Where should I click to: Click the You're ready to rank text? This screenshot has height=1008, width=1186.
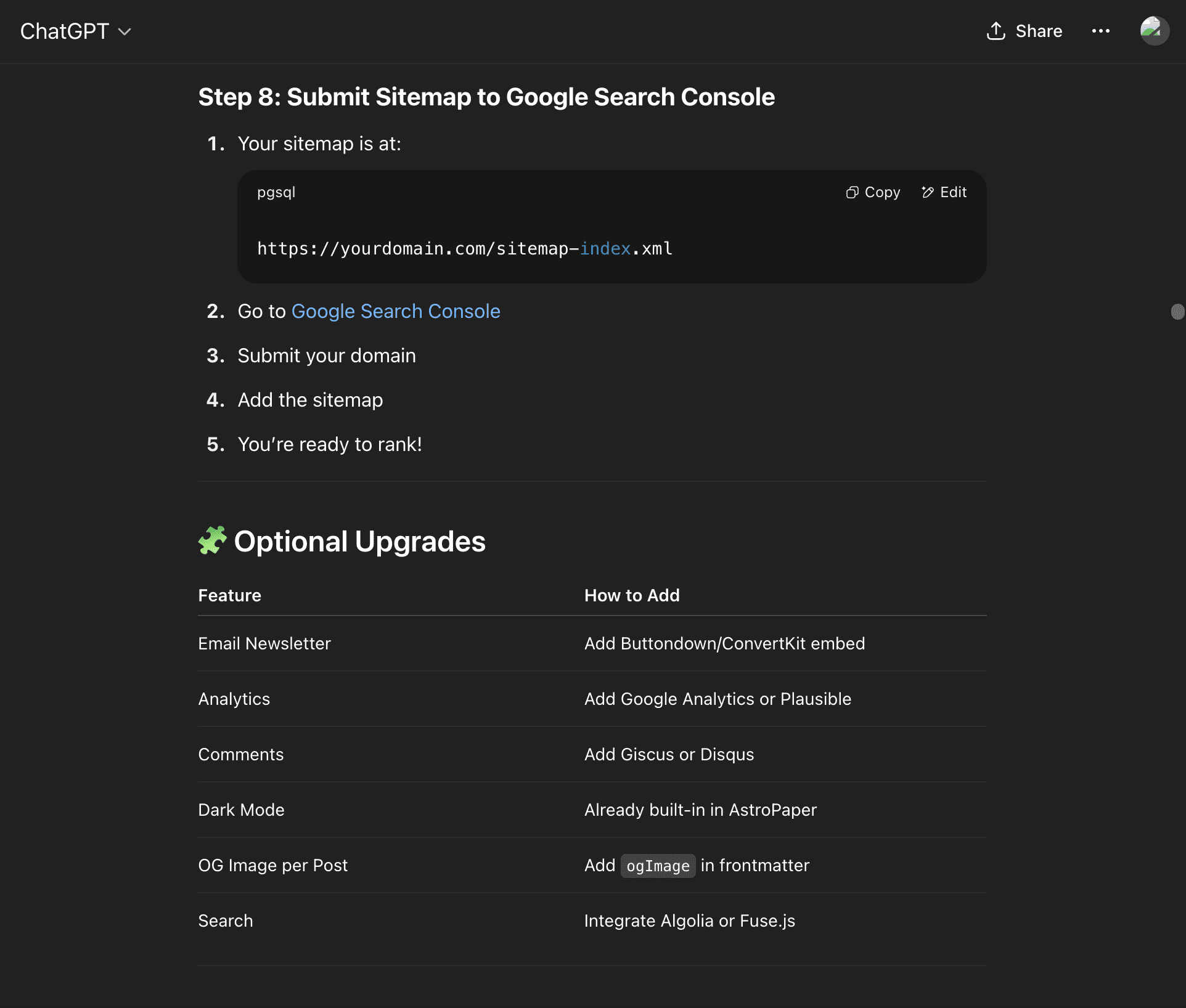click(330, 444)
